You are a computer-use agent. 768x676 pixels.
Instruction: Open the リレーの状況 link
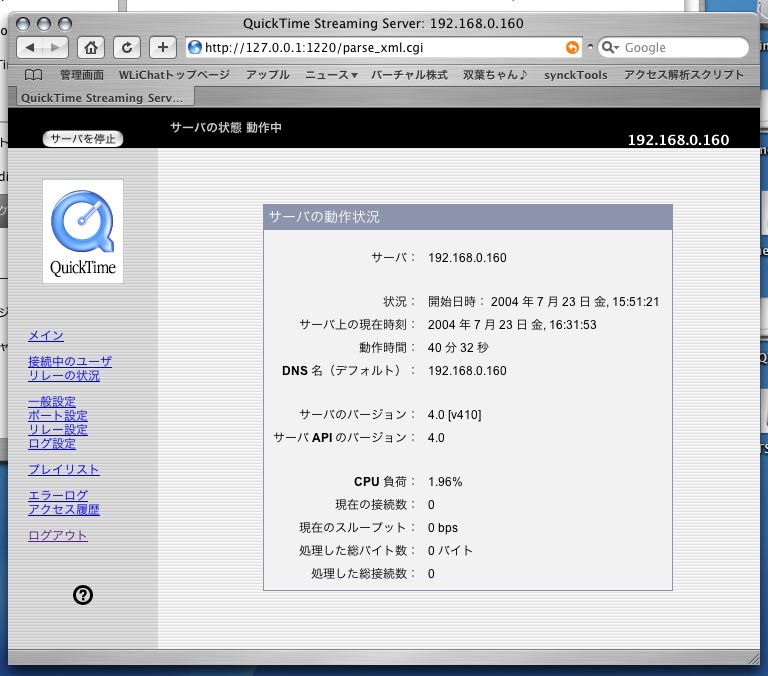point(64,376)
